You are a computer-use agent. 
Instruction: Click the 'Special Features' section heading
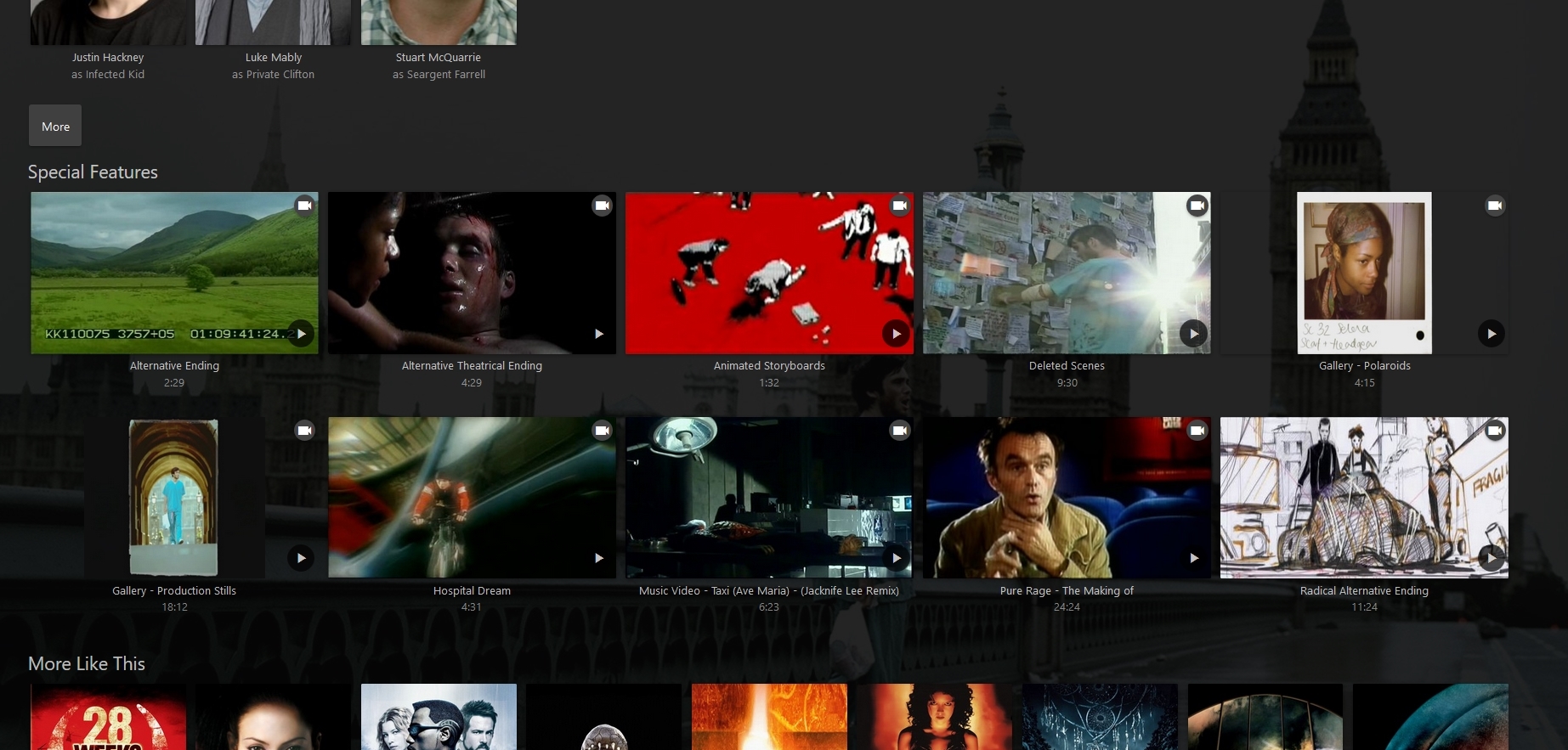[x=93, y=172]
